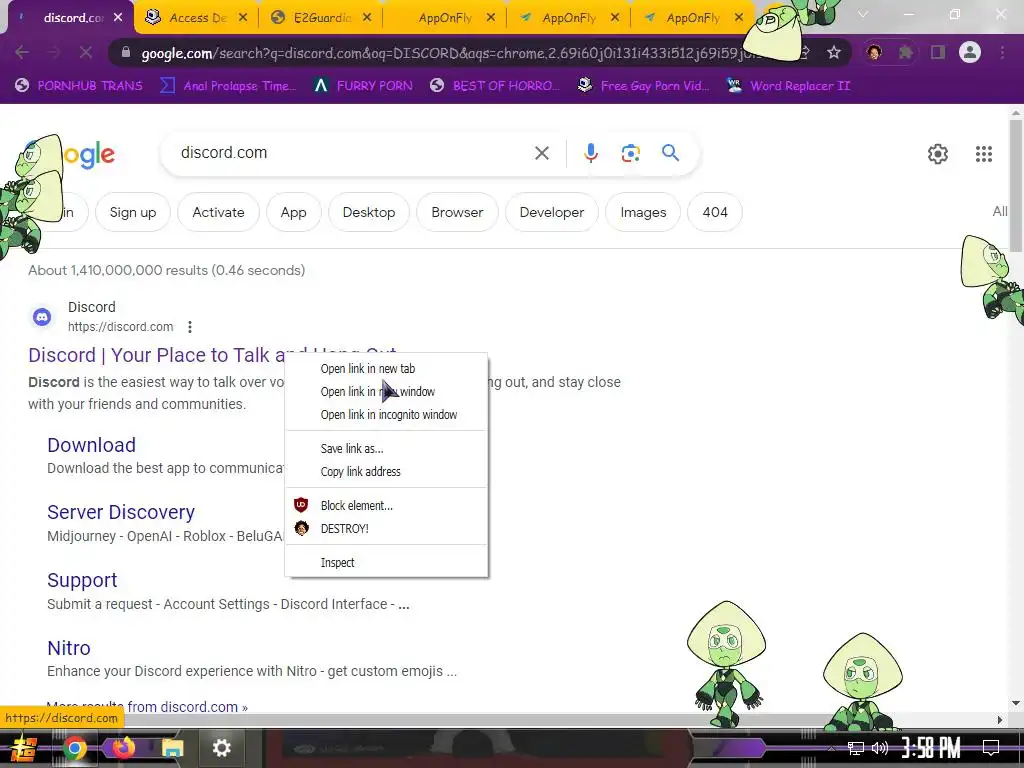1024x768 pixels.
Task: Open Discord Nitro sitelink
Action: point(69,648)
